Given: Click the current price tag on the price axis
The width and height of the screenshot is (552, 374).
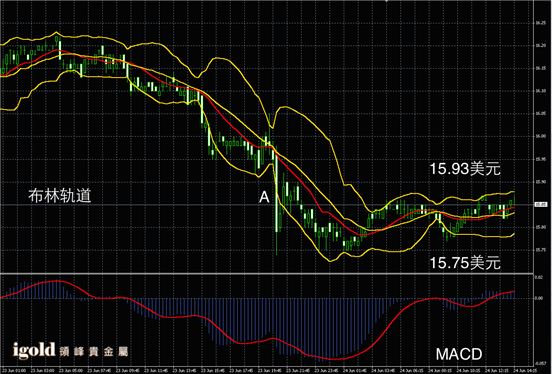Looking at the screenshot, I should click(540, 204).
